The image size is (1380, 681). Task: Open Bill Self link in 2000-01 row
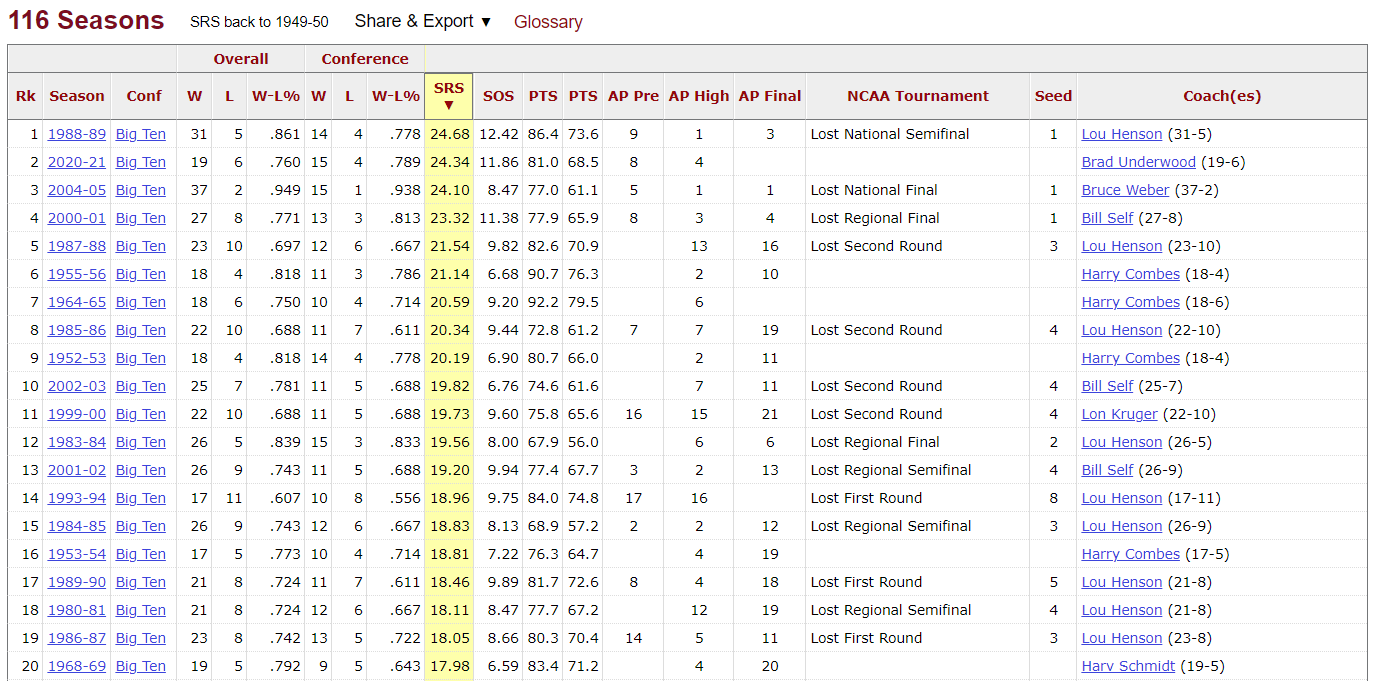pyautogui.click(x=1107, y=218)
